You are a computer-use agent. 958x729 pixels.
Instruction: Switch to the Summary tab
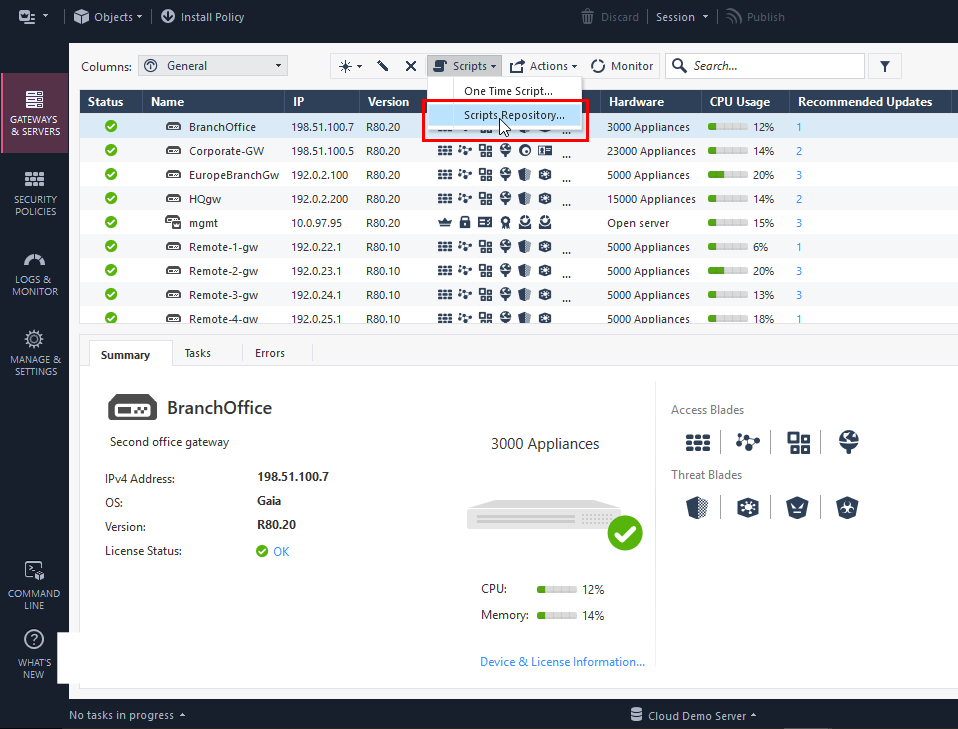coord(125,354)
